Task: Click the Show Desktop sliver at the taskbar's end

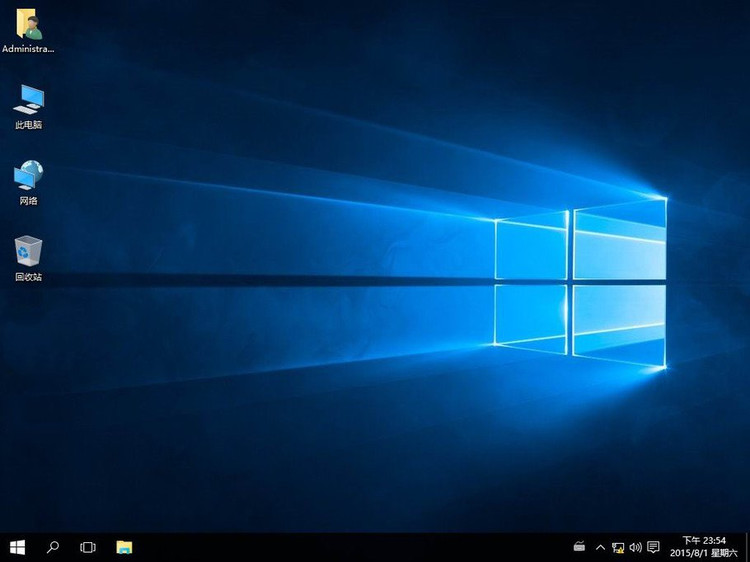Action: [x=747, y=547]
